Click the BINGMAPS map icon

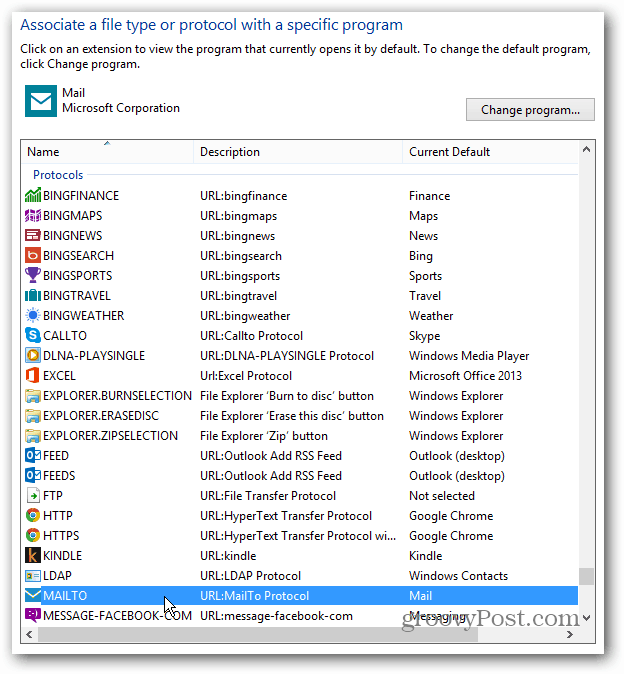tap(33, 215)
